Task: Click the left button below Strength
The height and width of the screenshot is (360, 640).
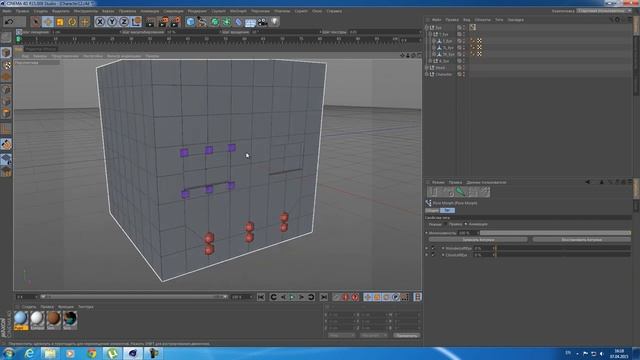Action: pos(478,240)
